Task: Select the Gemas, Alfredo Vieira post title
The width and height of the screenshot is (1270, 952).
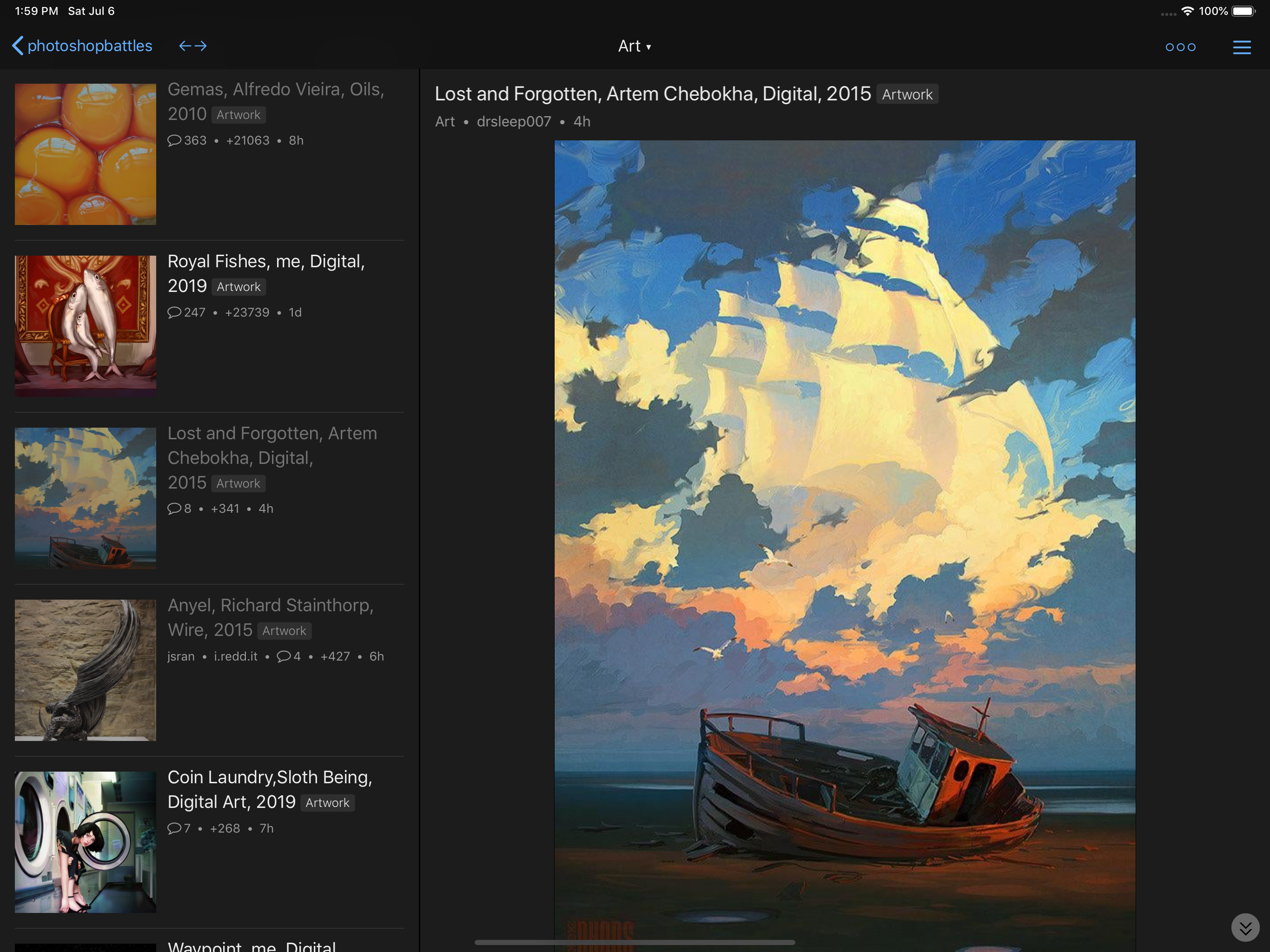Action: (x=276, y=102)
